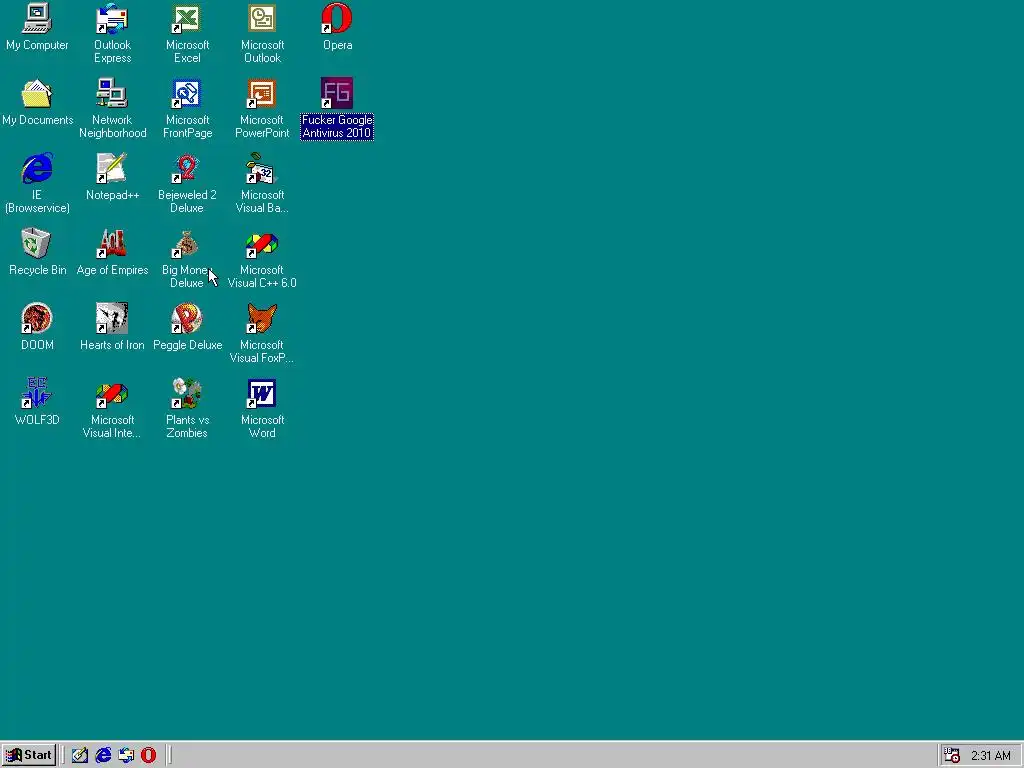This screenshot has width=1024, height=768.
Task: Launch Opera from the Quick Launch bar
Action: pyautogui.click(x=149, y=755)
